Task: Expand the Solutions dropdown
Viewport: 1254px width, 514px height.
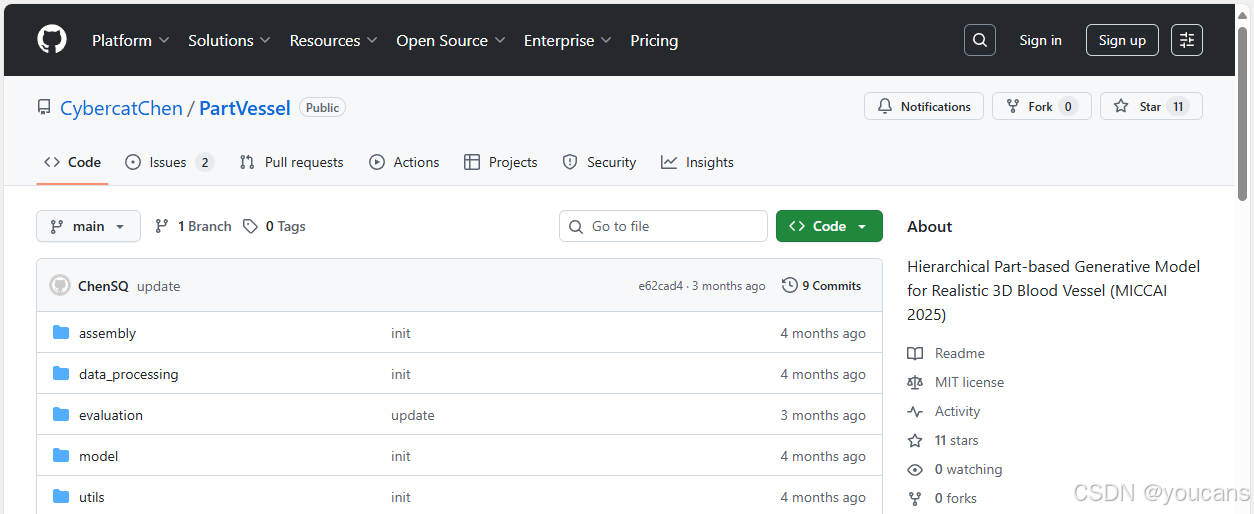Action: [x=230, y=40]
